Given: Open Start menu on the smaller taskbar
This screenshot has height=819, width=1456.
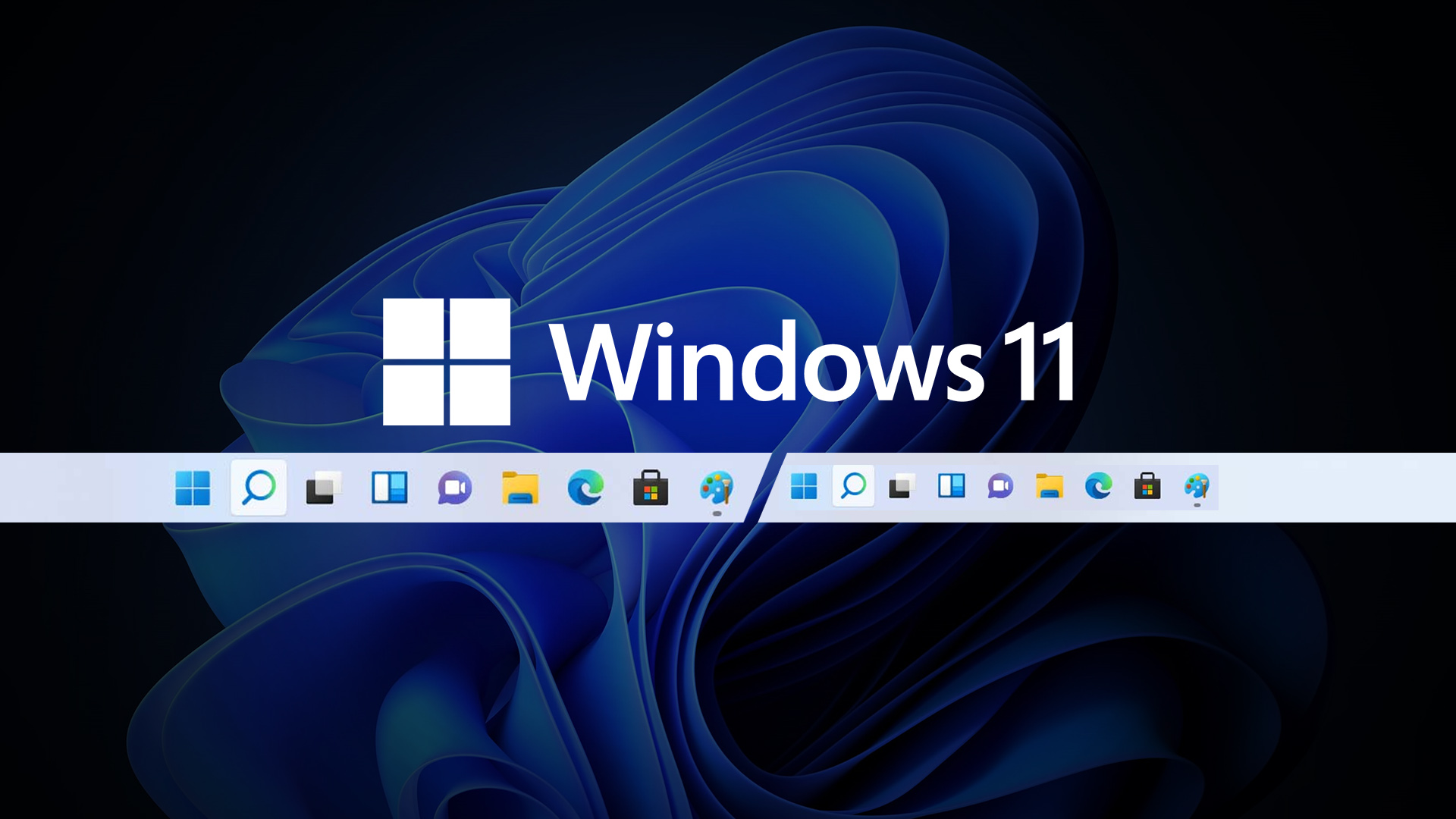Looking at the screenshot, I should click(x=804, y=486).
